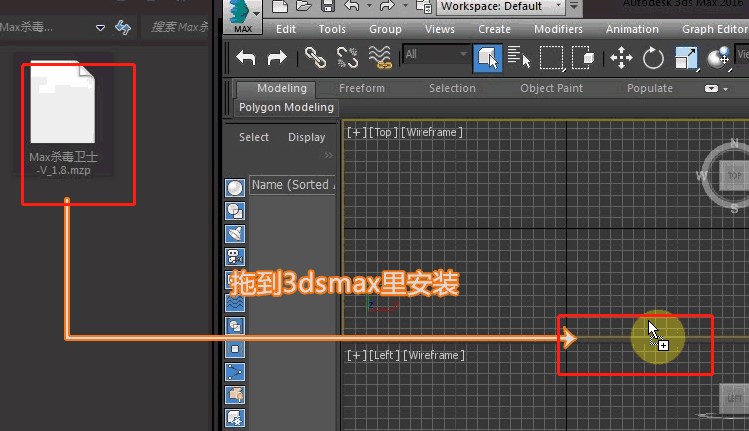
Task: Select the Select and Link tool
Action: (315, 58)
